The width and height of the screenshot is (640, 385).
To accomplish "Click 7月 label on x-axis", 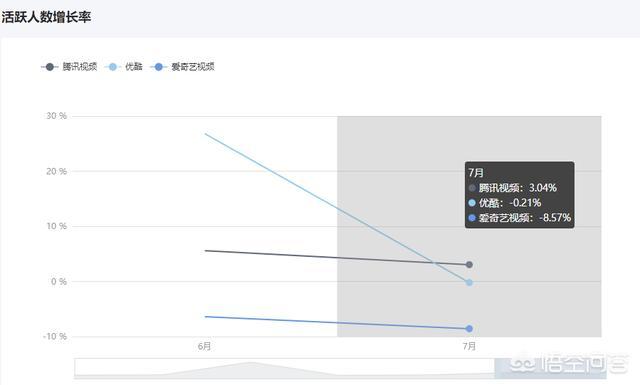I will click(469, 346).
